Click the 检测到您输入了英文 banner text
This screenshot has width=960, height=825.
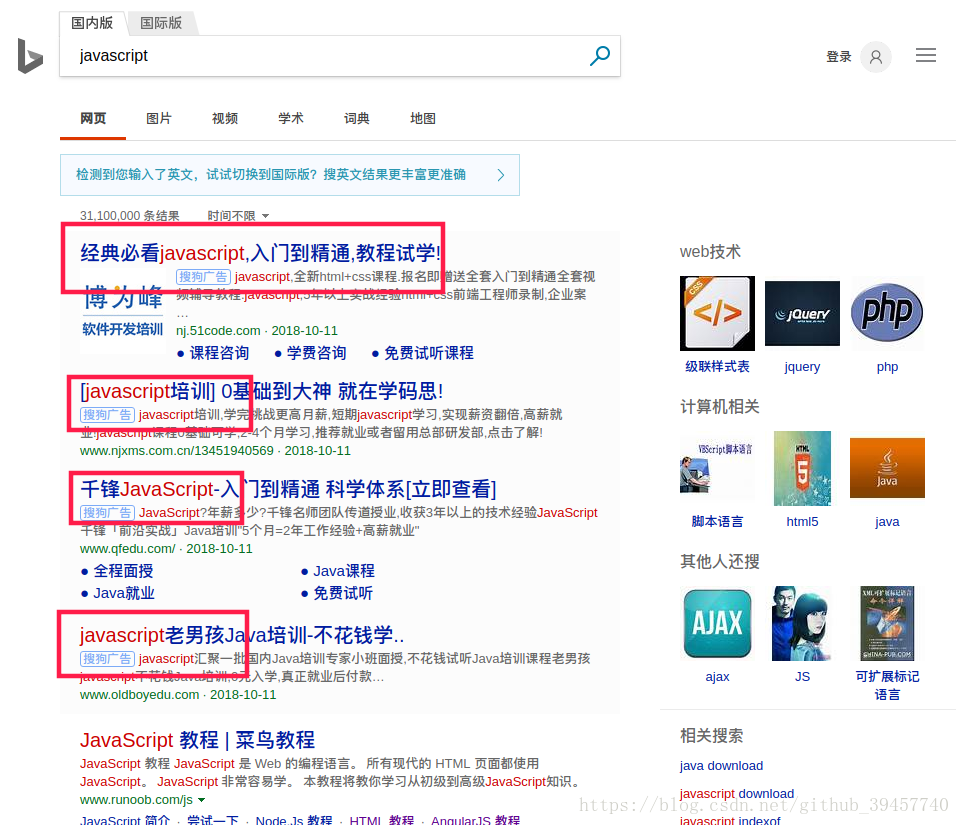click(x=271, y=174)
